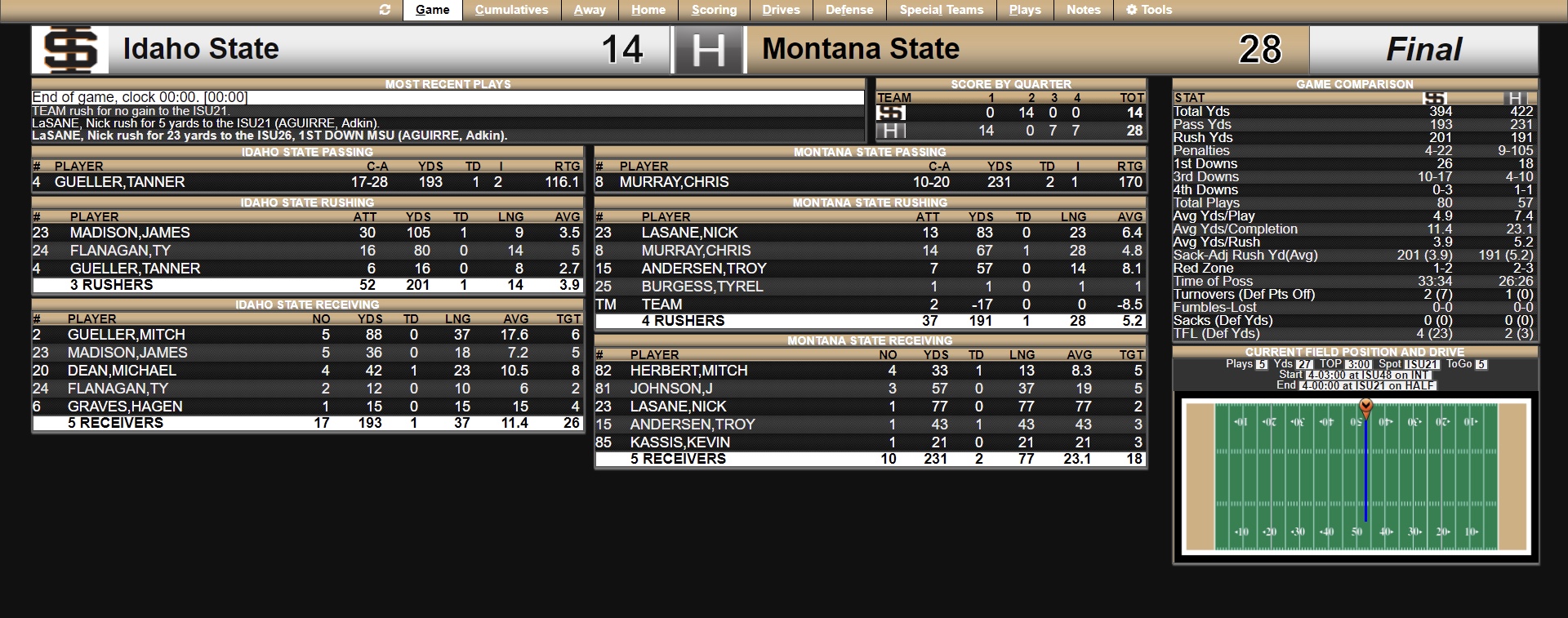1568x618 pixels.
Task: Click the Idaho State logo in Game Comparison header
Action: (1434, 98)
